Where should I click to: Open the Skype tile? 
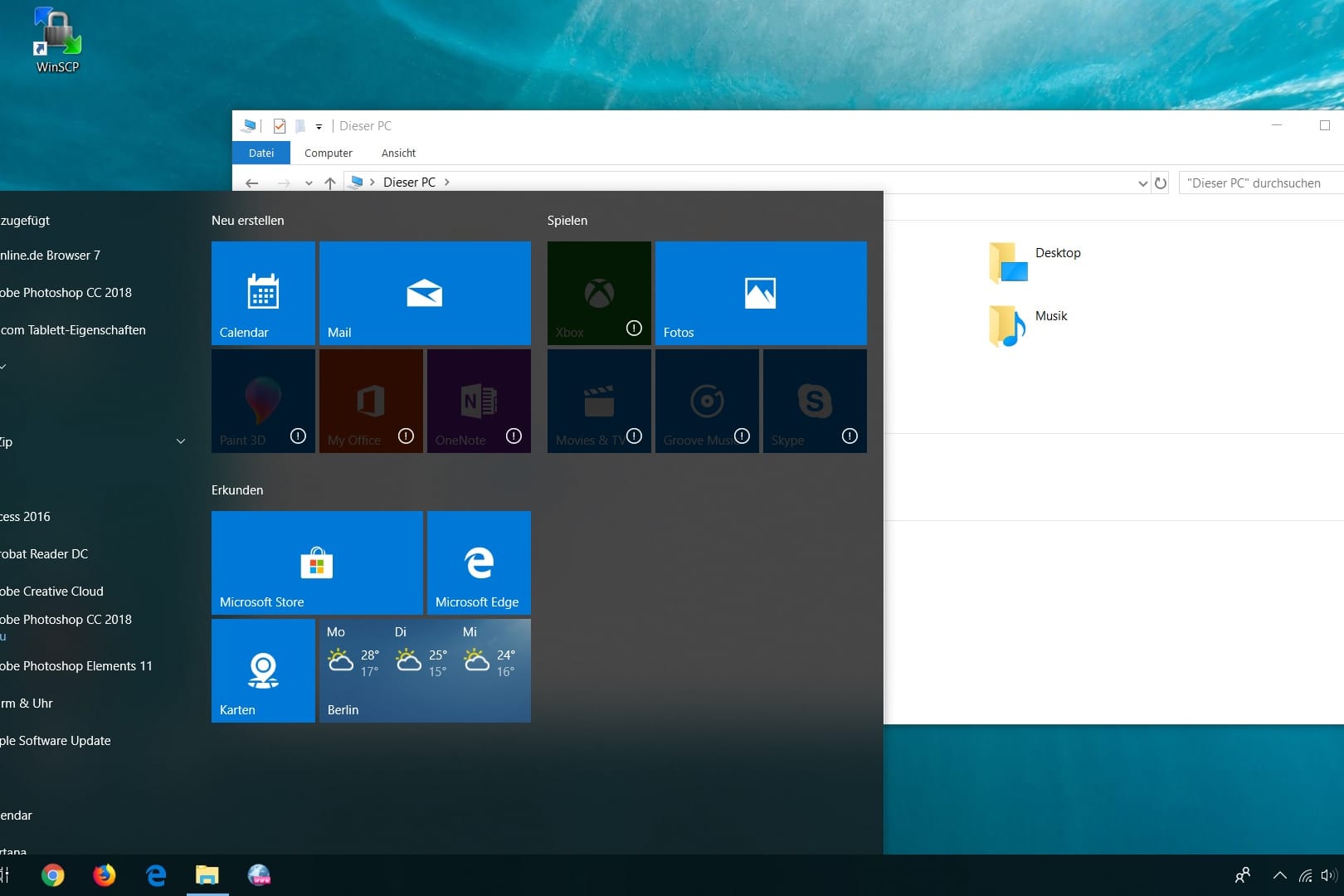point(815,401)
